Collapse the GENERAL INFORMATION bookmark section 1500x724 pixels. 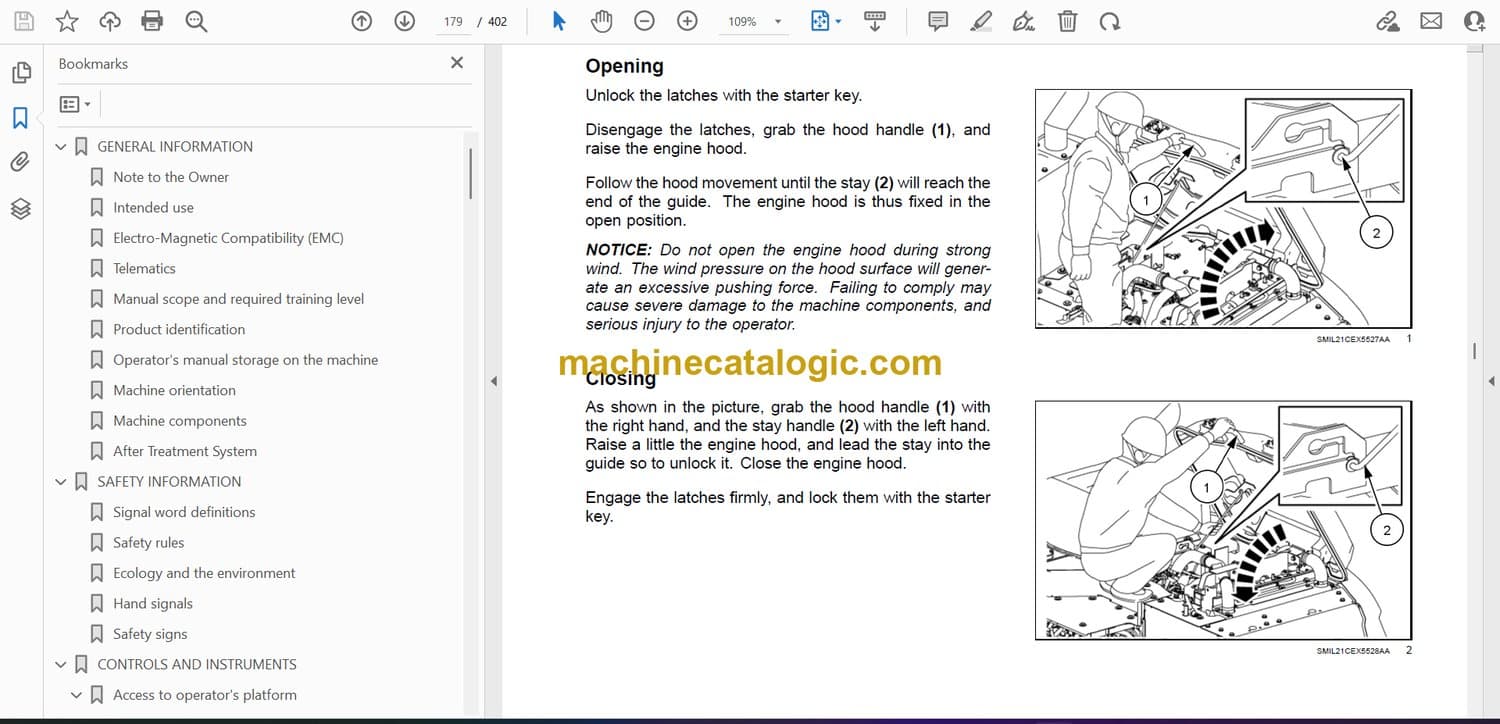(x=61, y=147)
